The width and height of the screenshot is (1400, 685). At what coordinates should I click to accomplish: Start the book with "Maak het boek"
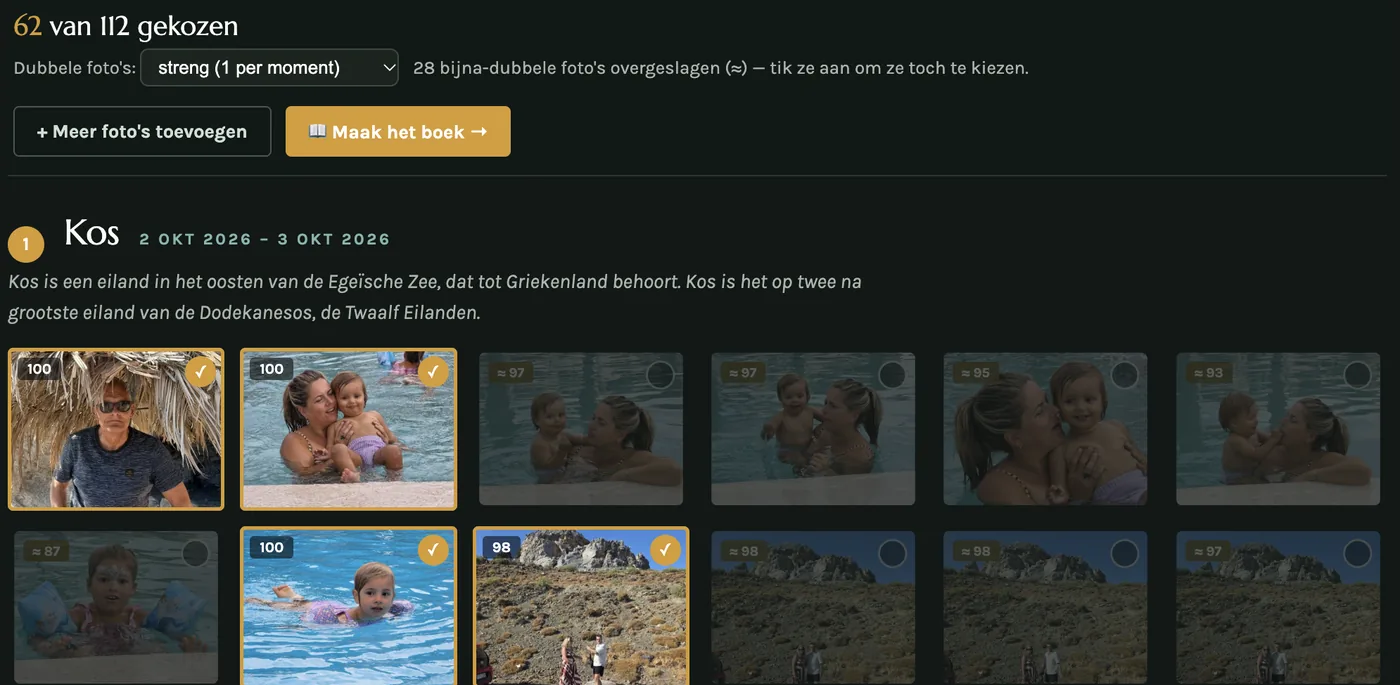click(x=398, y=132)
